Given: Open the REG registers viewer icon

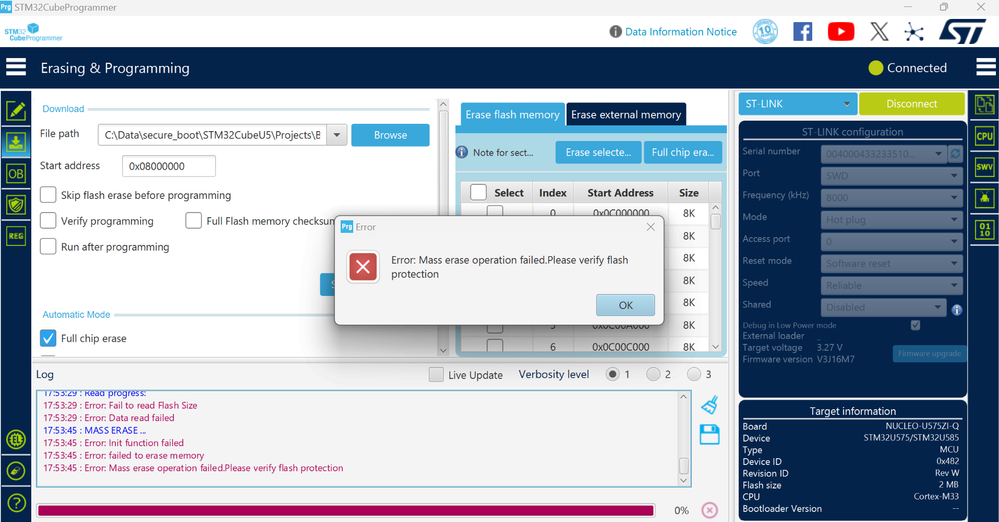Looking at the screenshot, I should [x=16, y=236].
